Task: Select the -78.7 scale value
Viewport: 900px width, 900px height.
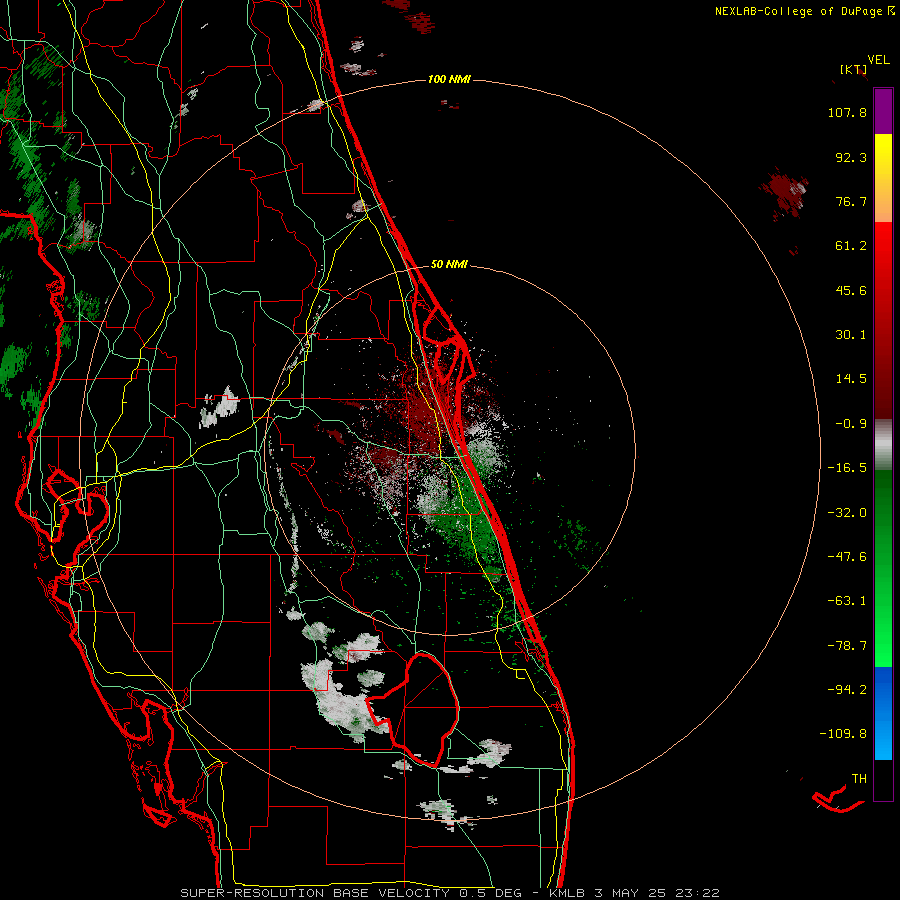Action: pyautogui.click(x=847, y=646)
